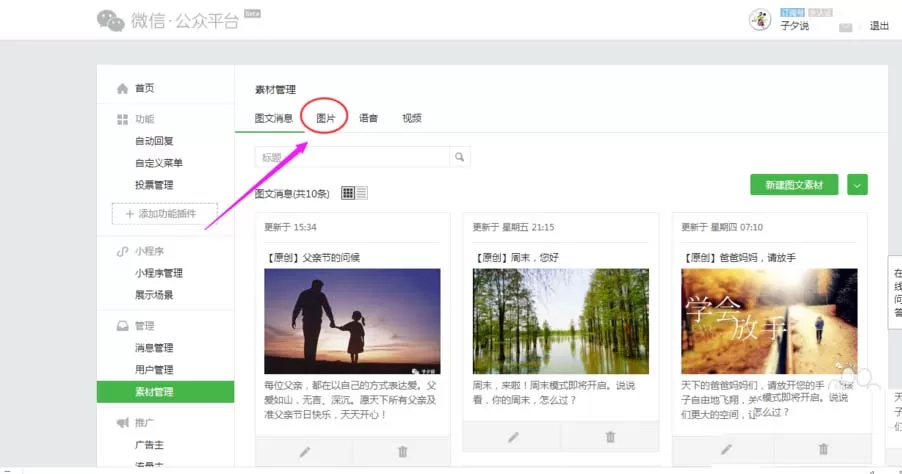Click the 【原创】爸爸妈妈，请放手 title

739,258
